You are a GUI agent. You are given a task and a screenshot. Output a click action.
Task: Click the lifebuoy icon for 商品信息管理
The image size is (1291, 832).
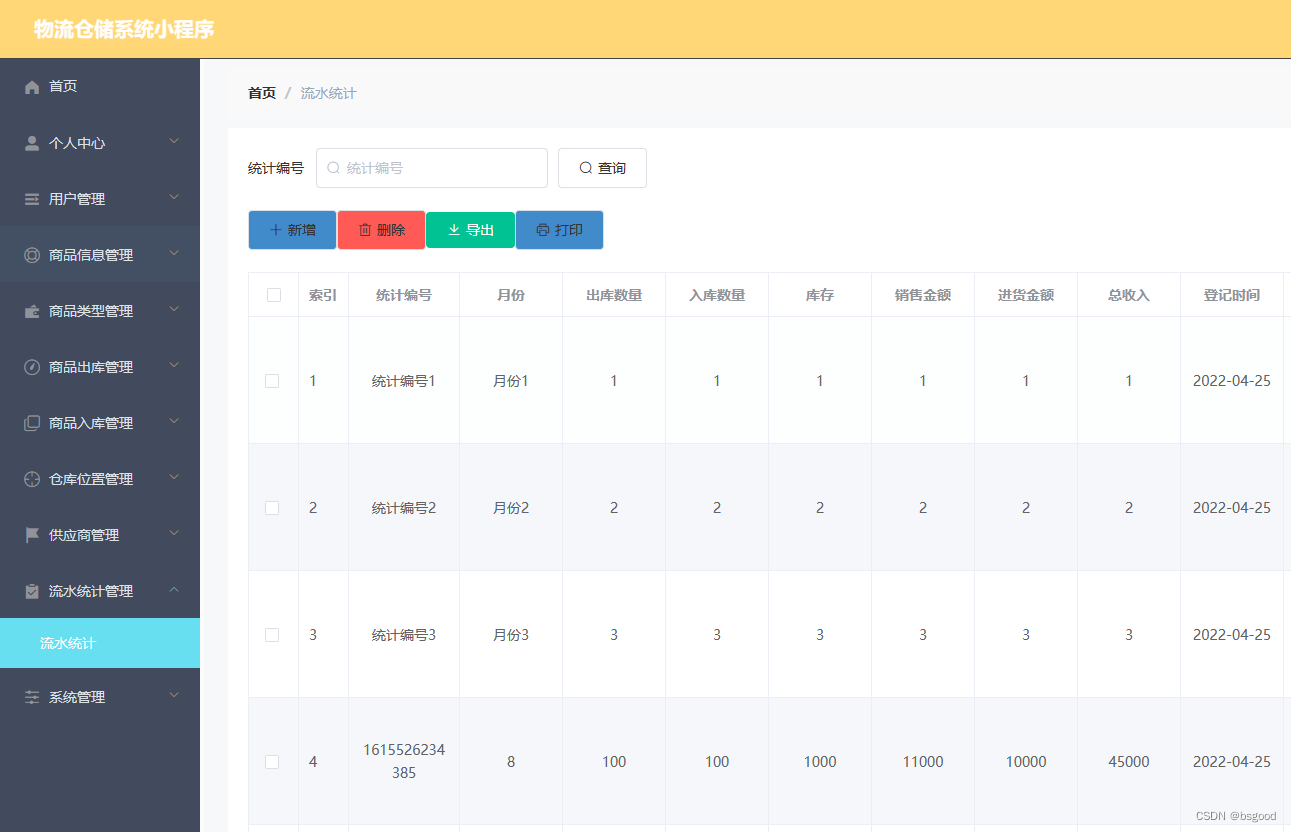[32, 255]
